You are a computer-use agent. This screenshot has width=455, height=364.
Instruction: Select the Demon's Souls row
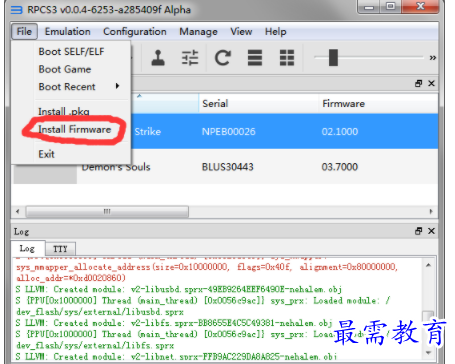(x=225, y=167)
